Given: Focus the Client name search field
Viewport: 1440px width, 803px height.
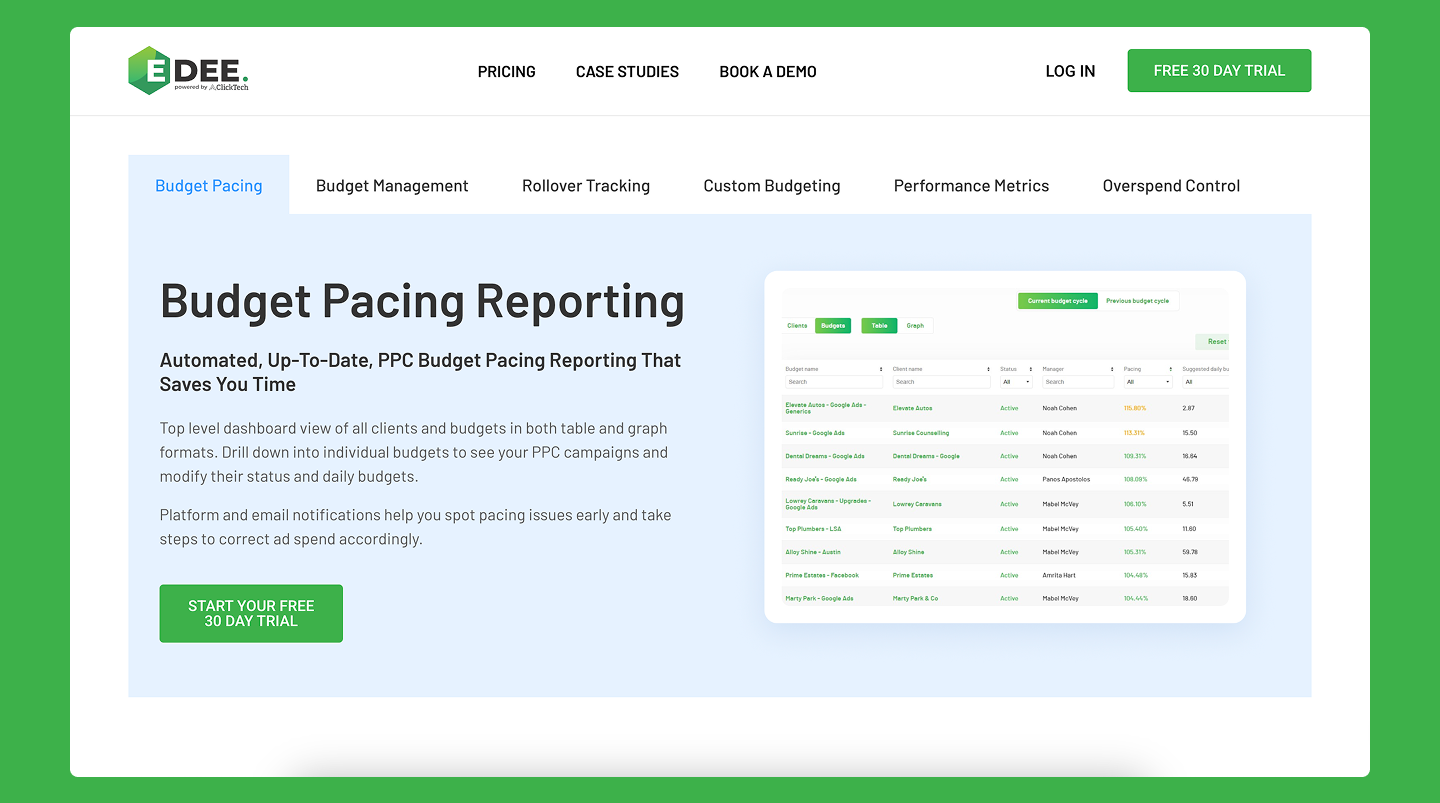Looking at the screenshot, I should click(x=941, y=382).
